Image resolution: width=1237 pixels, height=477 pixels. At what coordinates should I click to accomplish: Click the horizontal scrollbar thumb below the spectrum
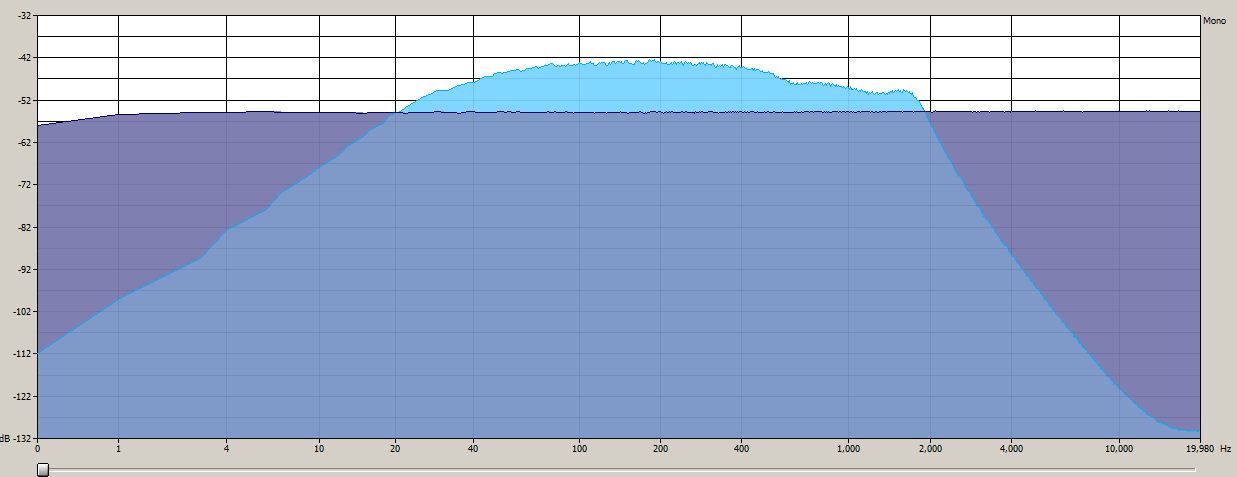(43, 469)
